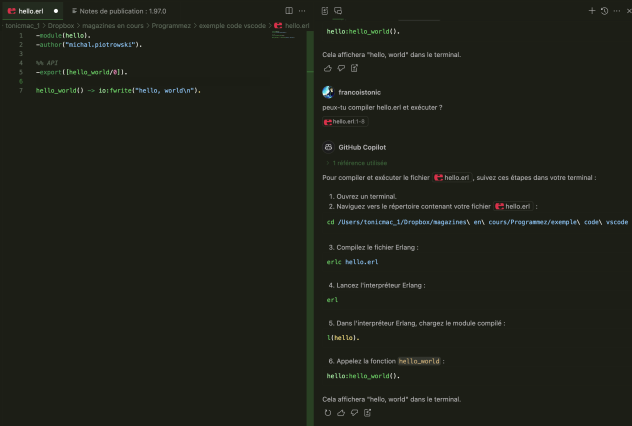Click the hello.erl:1-8 attachment chip

345,121
